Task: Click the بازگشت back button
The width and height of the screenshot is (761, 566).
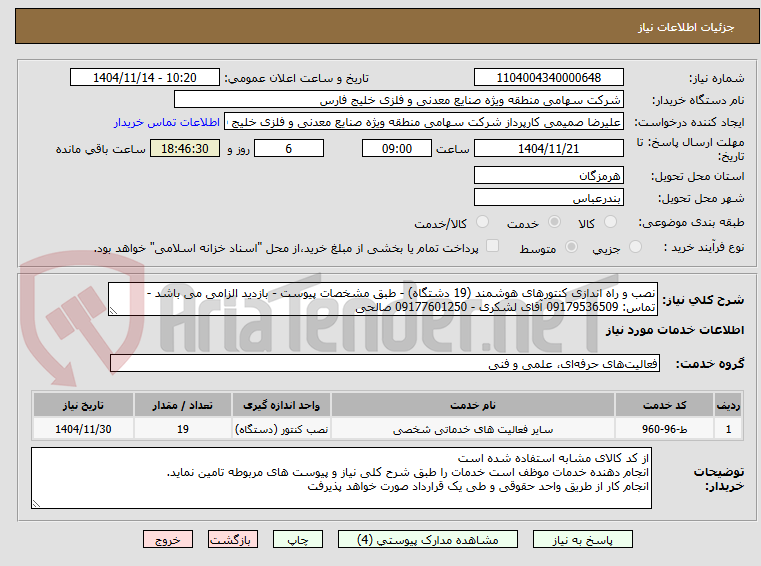Action: [233, 539]
